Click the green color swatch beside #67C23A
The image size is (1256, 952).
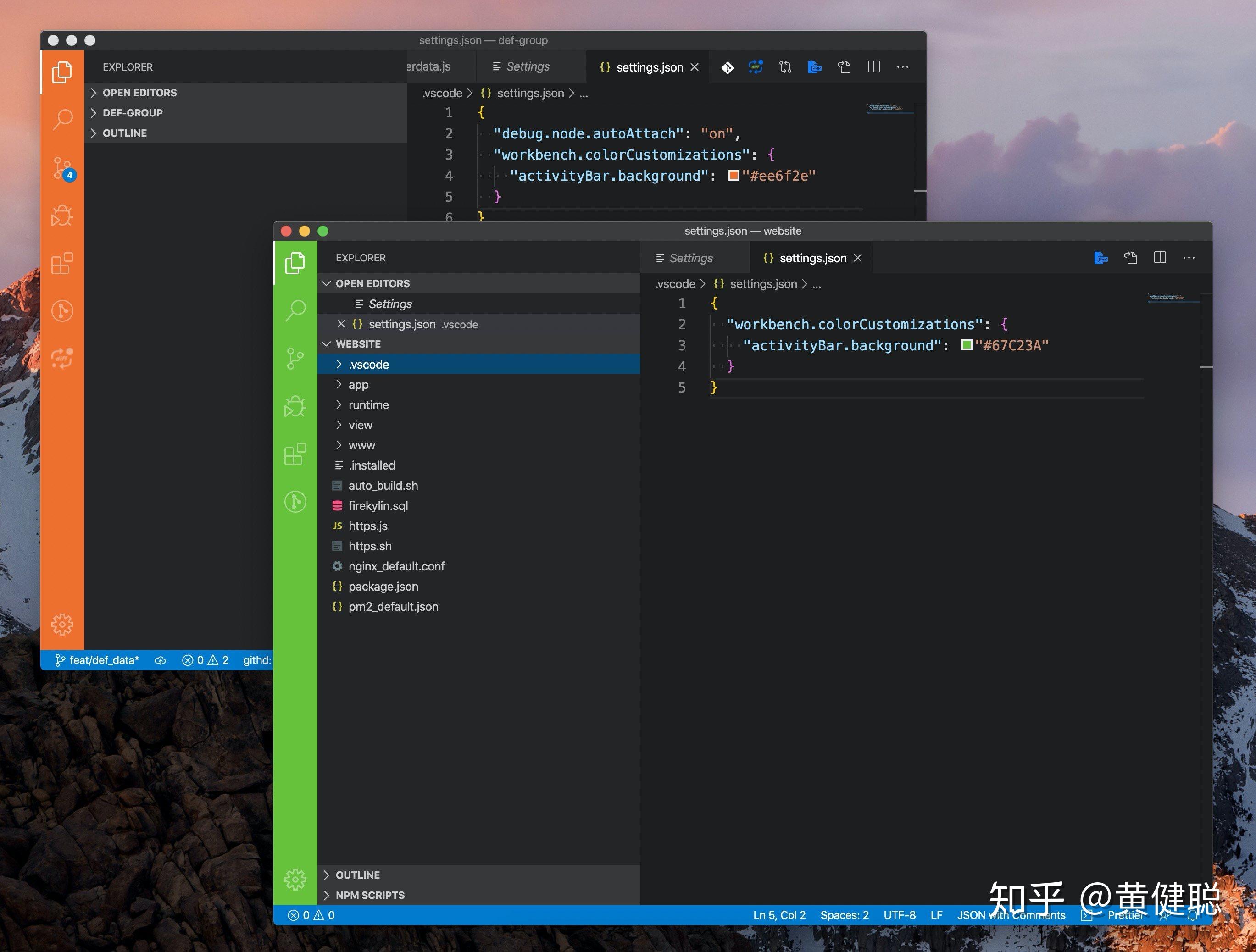click(967, 345)
